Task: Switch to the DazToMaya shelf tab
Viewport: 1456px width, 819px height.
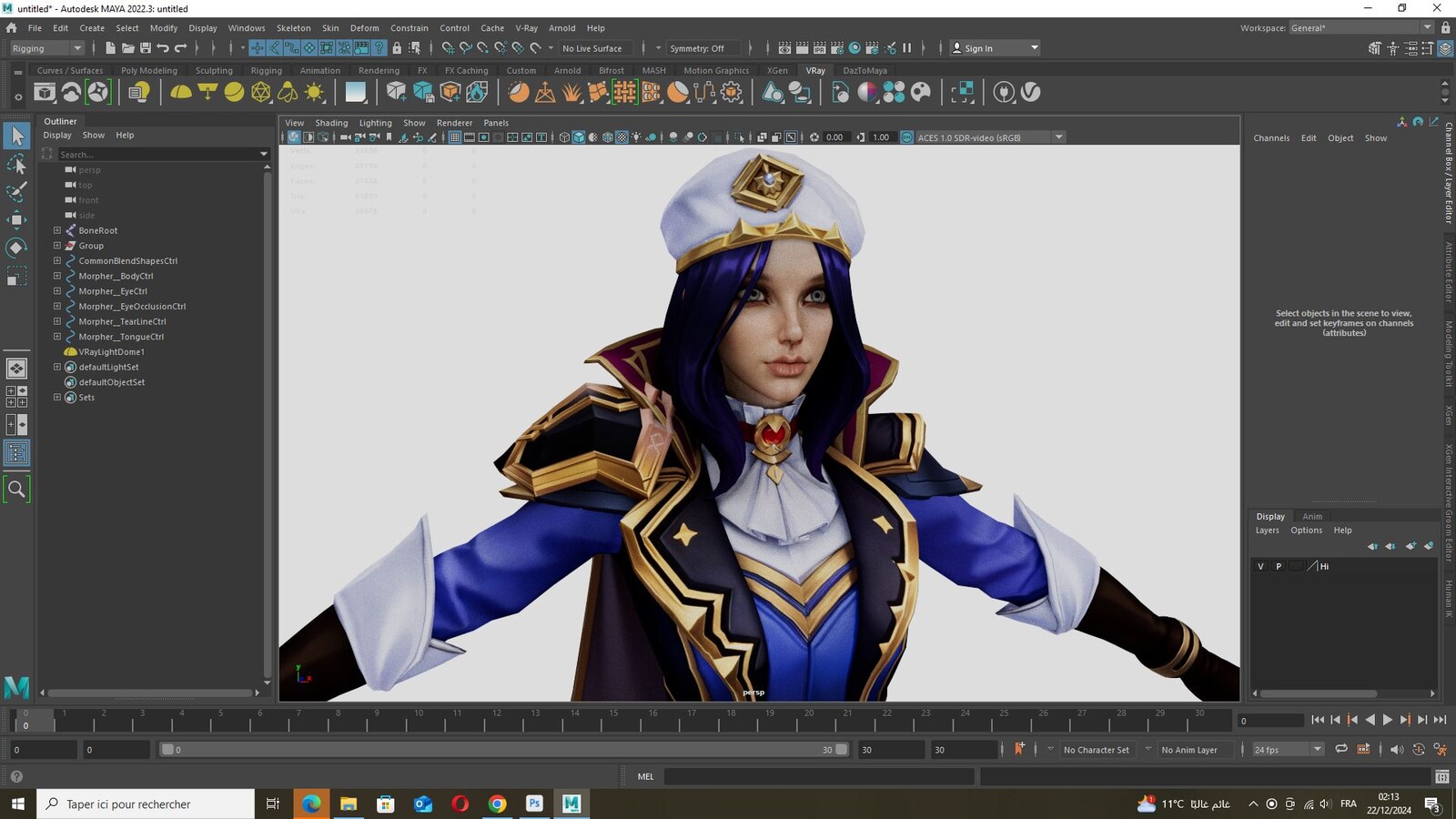Action: coord(864,70)
